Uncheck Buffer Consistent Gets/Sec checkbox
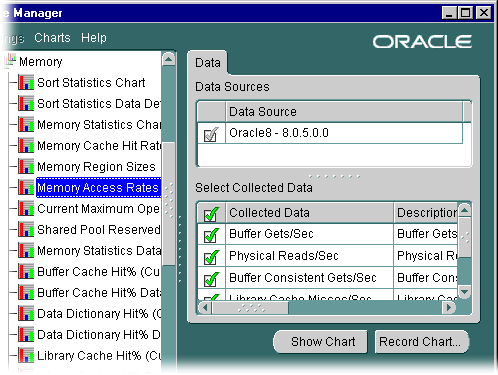Viewport: 498px width, 375px height. (x=211, y=279)
